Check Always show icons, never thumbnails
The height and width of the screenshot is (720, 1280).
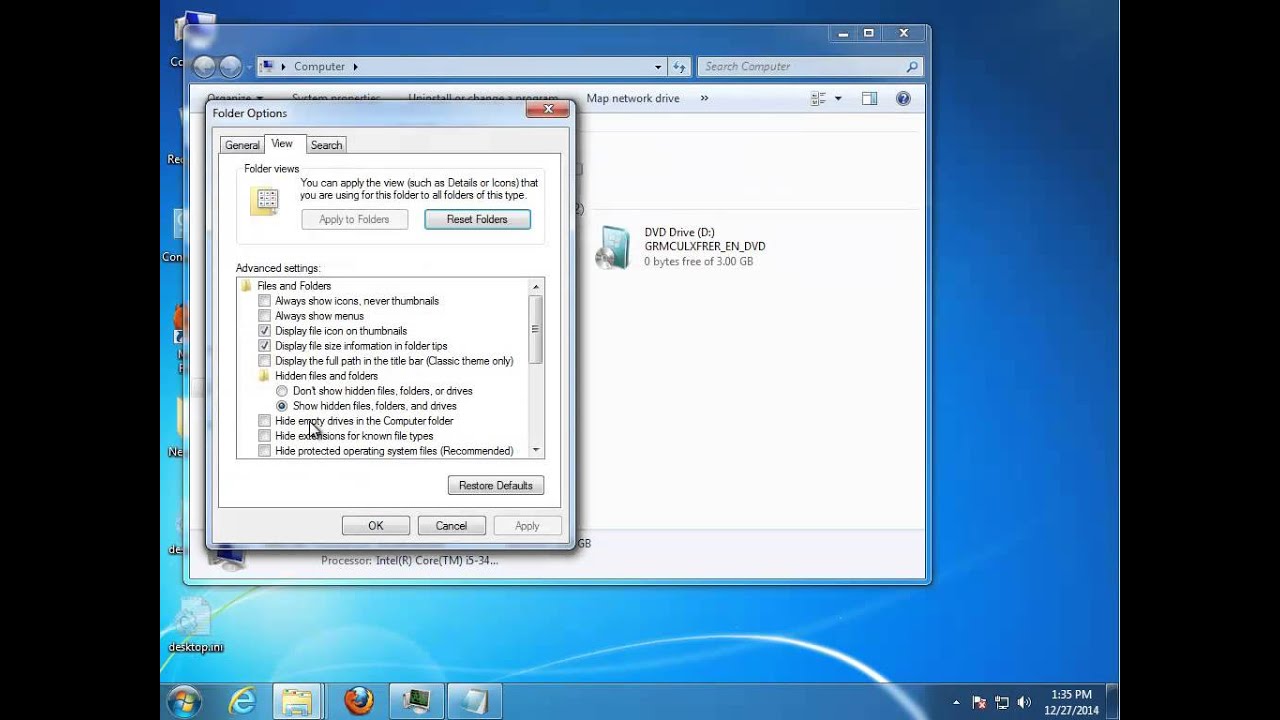pyautogui.click(x=265, y=301)
